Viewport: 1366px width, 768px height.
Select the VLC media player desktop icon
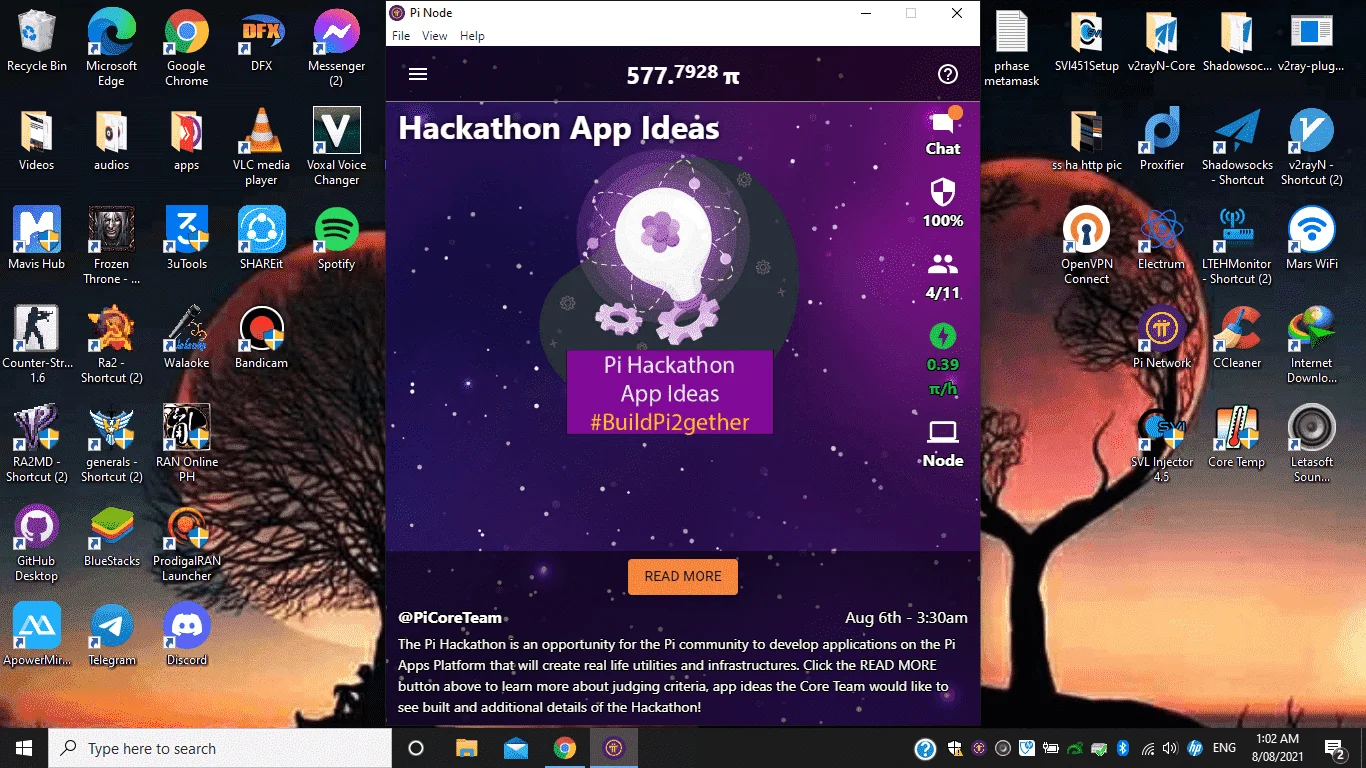261,146
